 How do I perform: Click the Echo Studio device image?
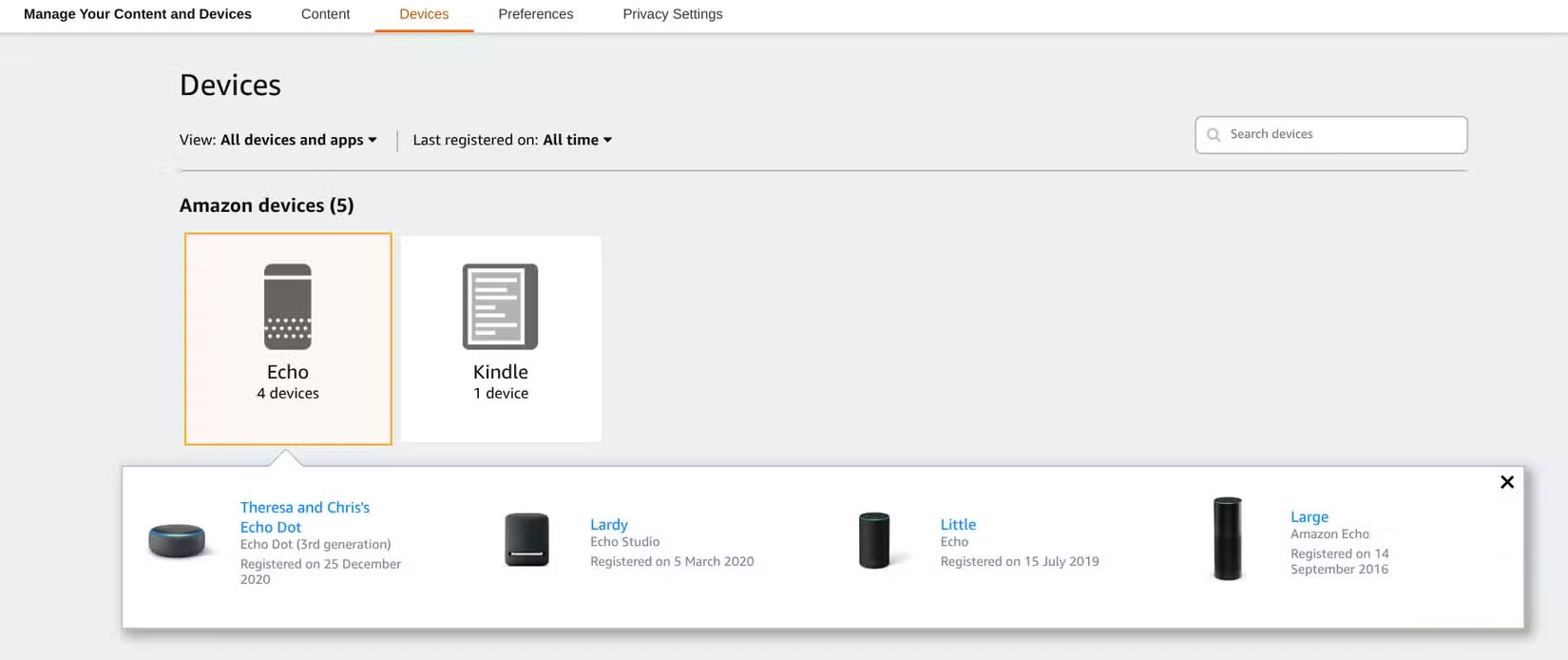[x=526, y=539]
